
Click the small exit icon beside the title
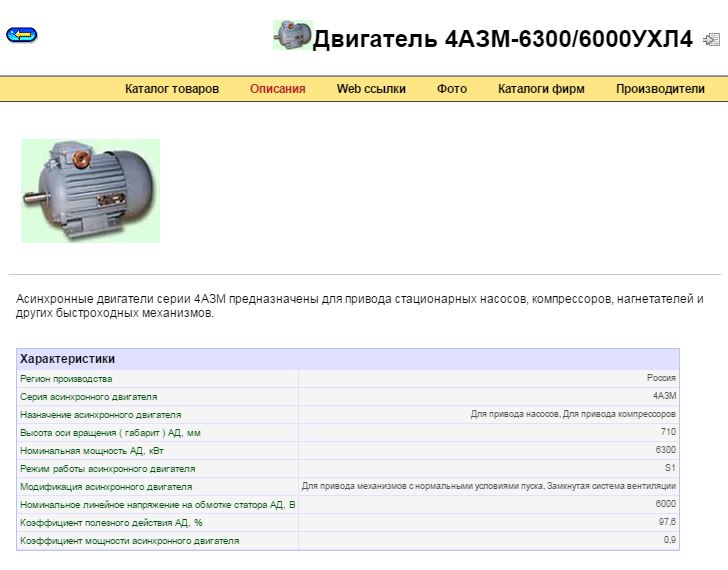711,39
